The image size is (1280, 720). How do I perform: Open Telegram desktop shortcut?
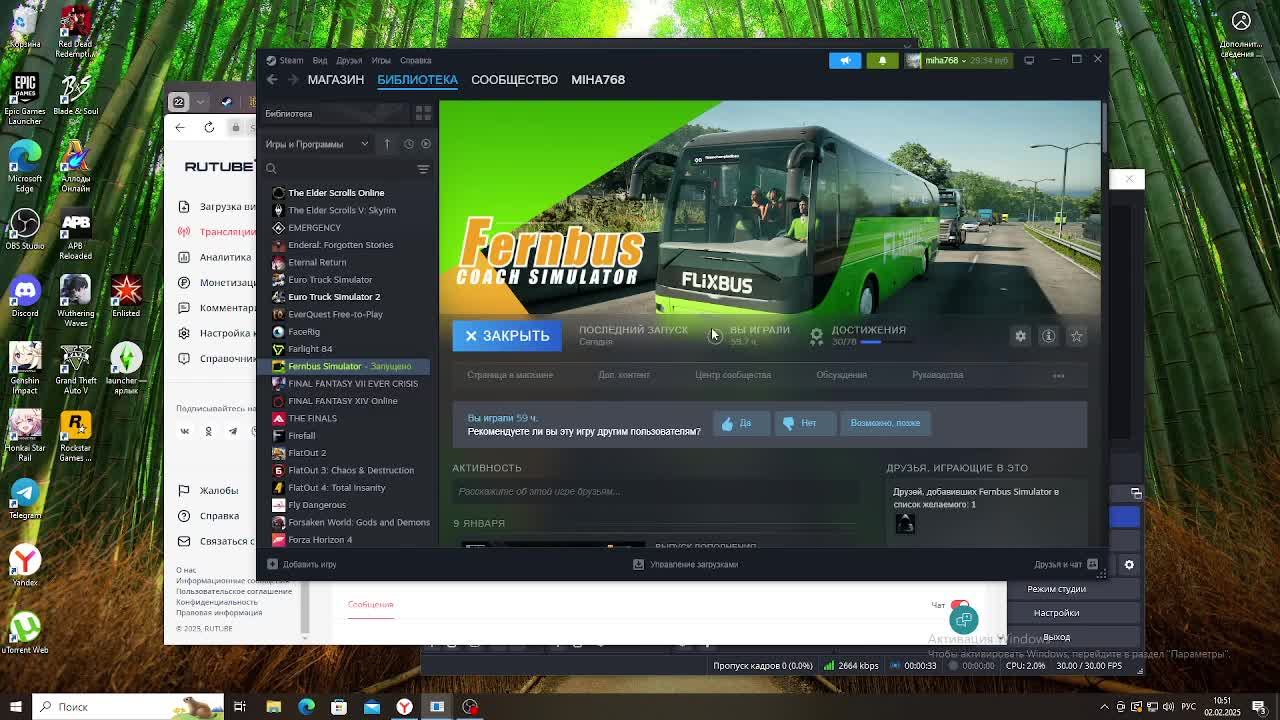[x=25, y=499]
